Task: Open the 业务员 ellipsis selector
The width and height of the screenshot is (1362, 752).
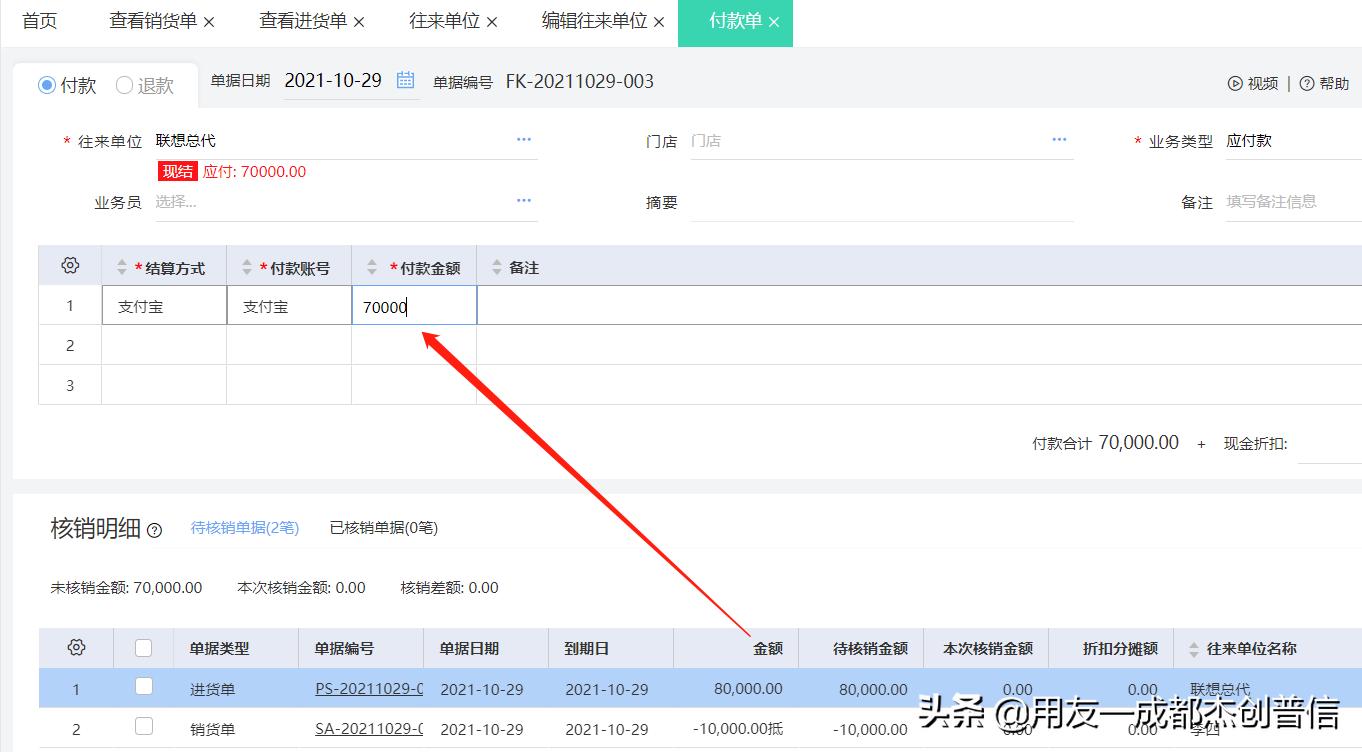Action: (x=523, y=200)
